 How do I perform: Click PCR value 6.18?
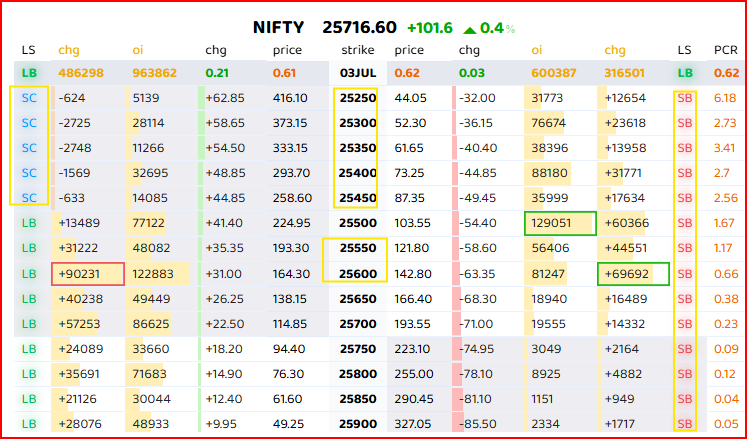click(725, 98)
